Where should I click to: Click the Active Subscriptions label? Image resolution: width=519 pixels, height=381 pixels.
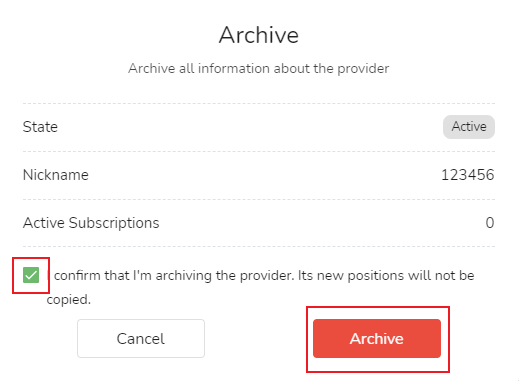pyautogui.click(x=91, y=223)
